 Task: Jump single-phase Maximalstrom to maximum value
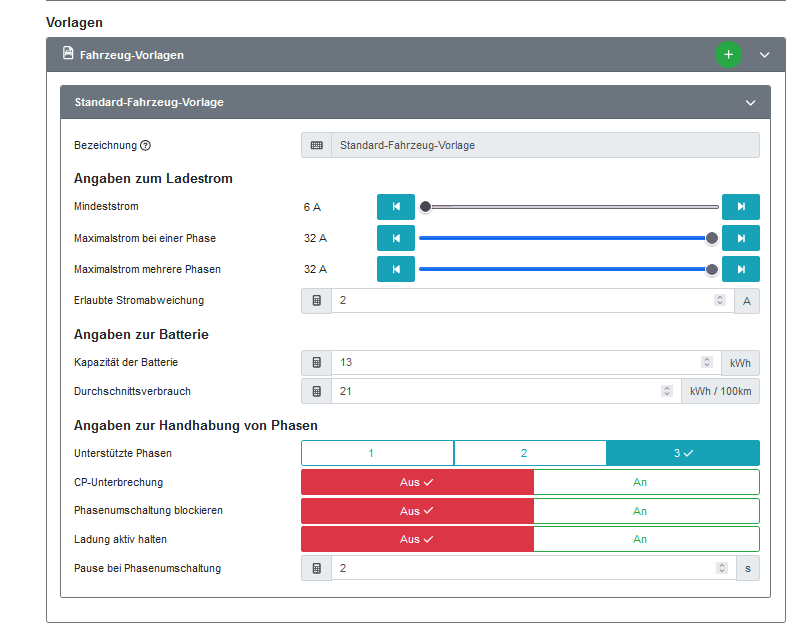(740, 239)
